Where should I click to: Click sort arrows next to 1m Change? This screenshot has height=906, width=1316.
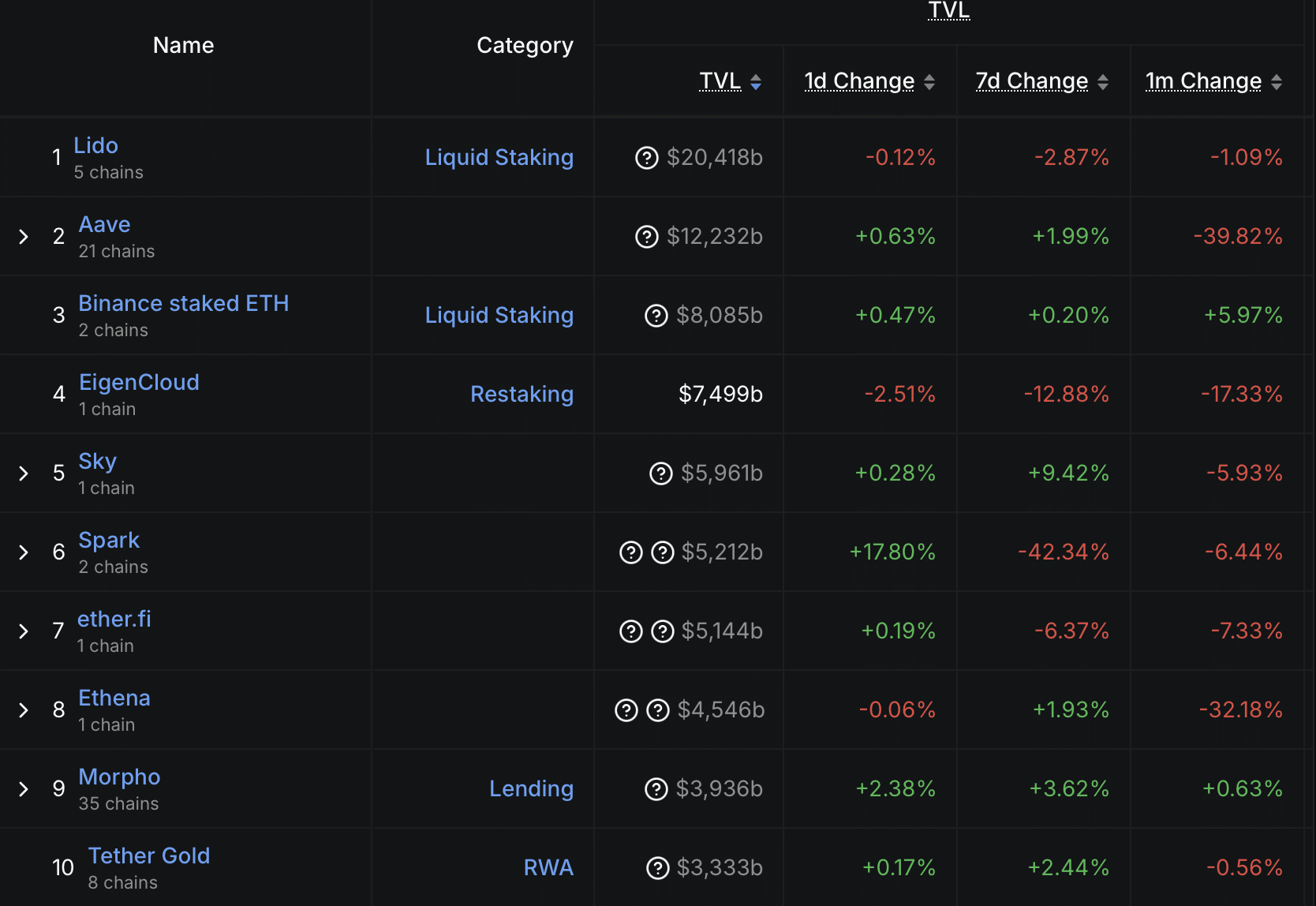(x=1277, y=82)
